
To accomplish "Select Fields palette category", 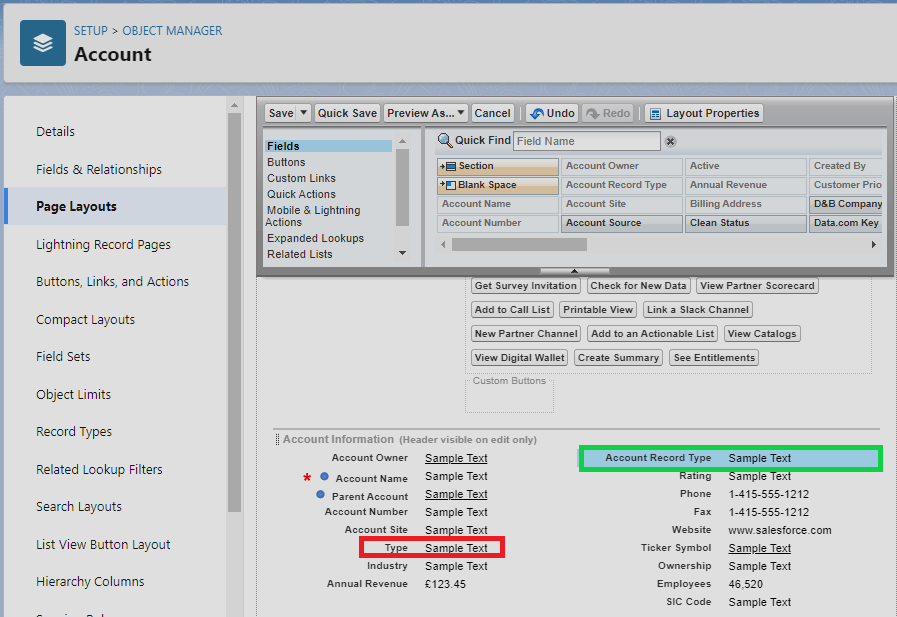I will [328, 146].
